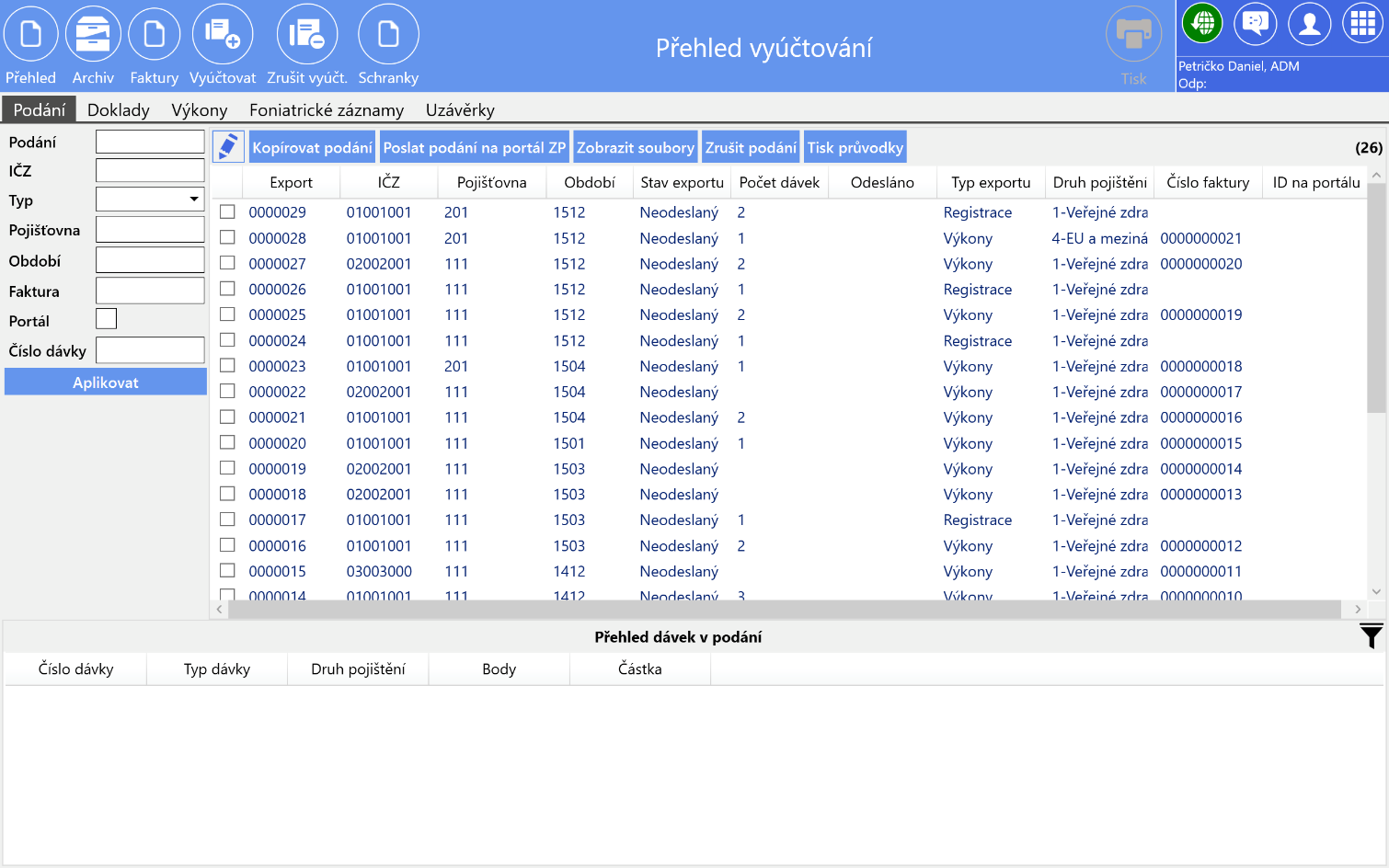1389x868 pixels.
Task: Switch to the Doklady tab
Action: pos(118,109)
